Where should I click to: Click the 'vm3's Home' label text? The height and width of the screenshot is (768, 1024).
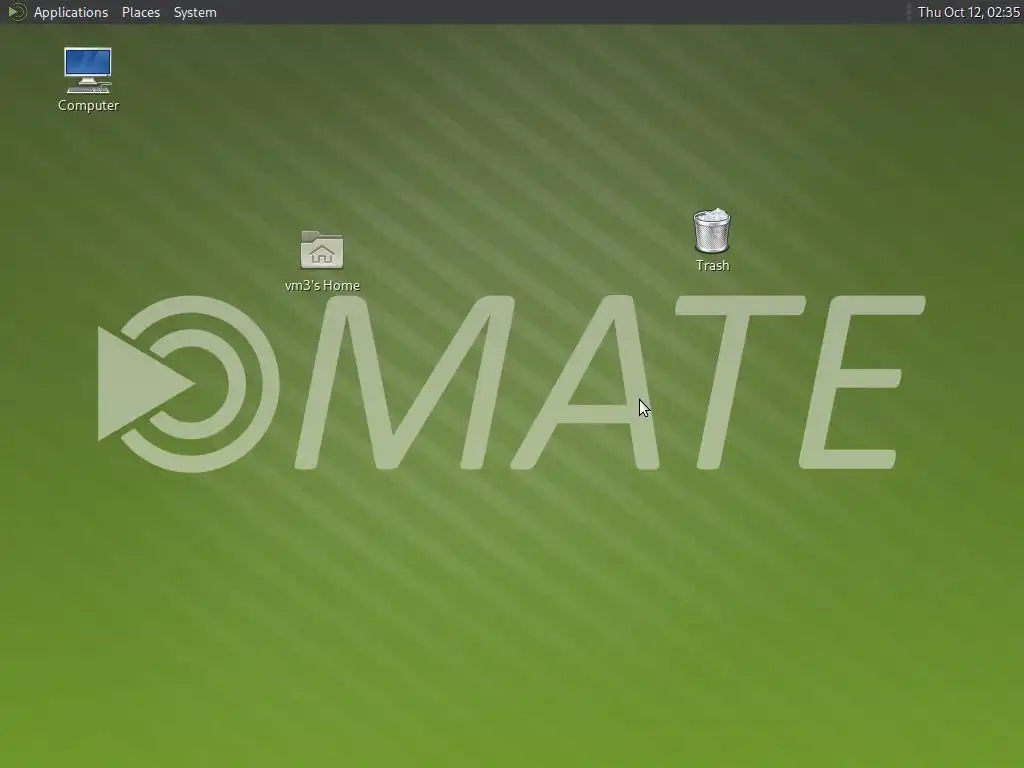tap(322, 285)
